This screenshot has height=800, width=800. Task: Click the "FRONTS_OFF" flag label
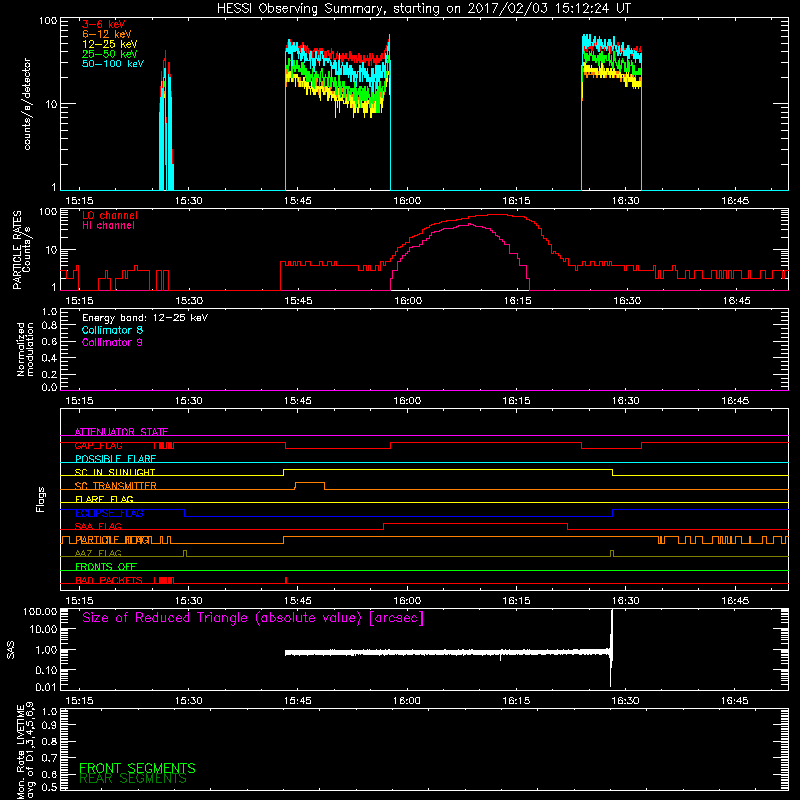(106, 567)
